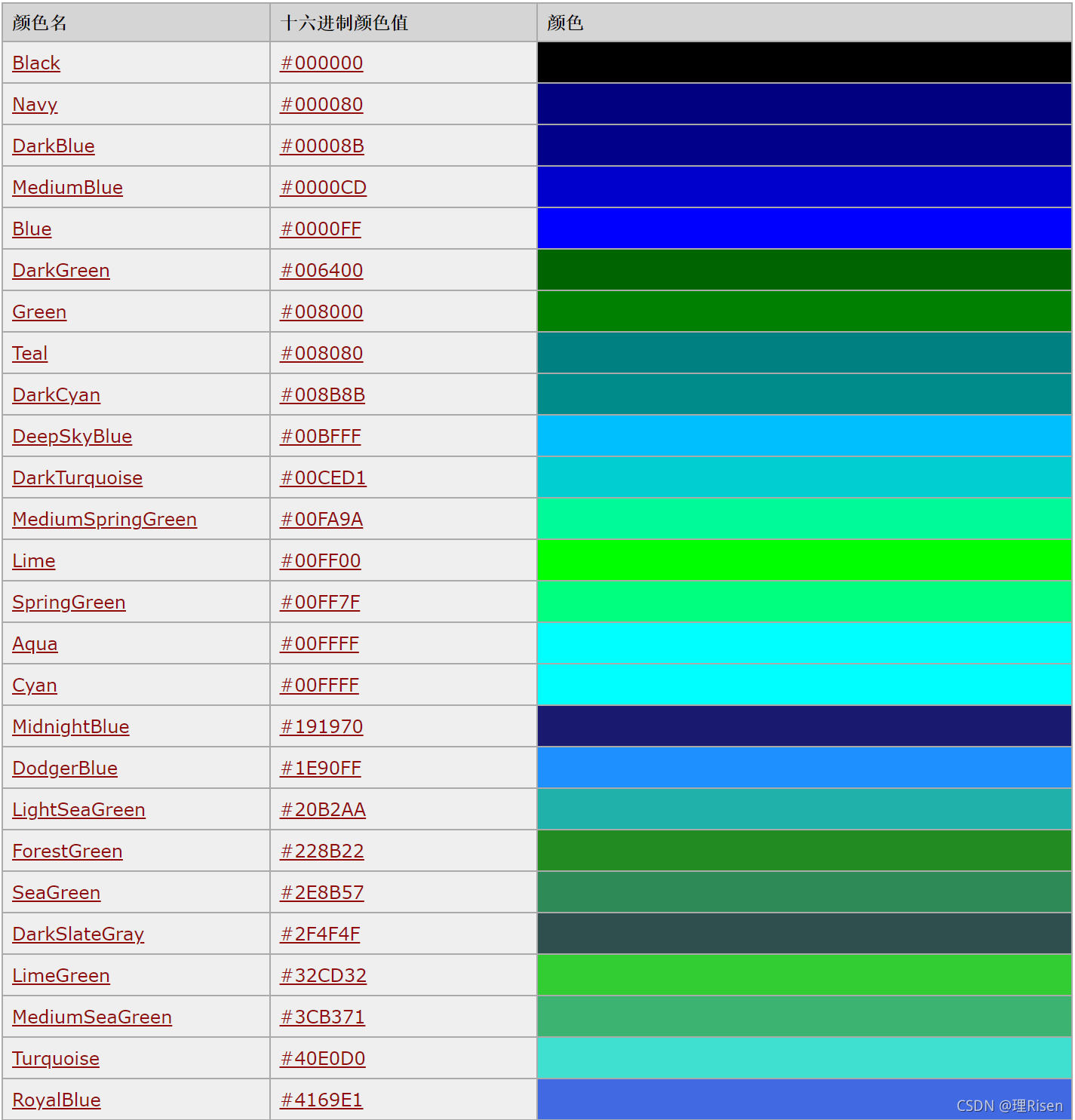Click the ForestGreen link
Viewport: 1075px width, 1120px height.
point(67,852)
